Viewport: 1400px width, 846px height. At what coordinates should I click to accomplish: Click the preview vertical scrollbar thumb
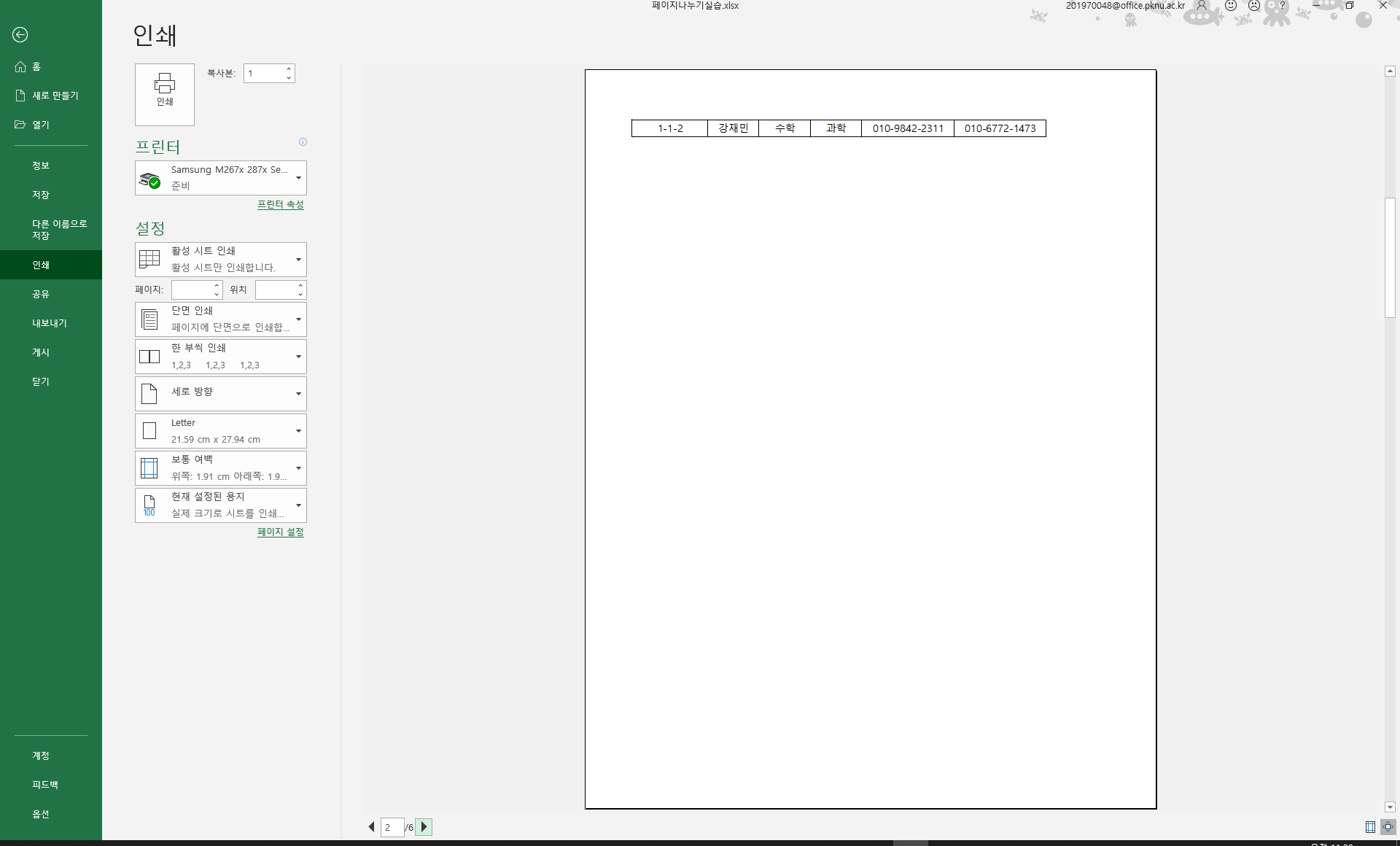click(x=1390, y=257)
